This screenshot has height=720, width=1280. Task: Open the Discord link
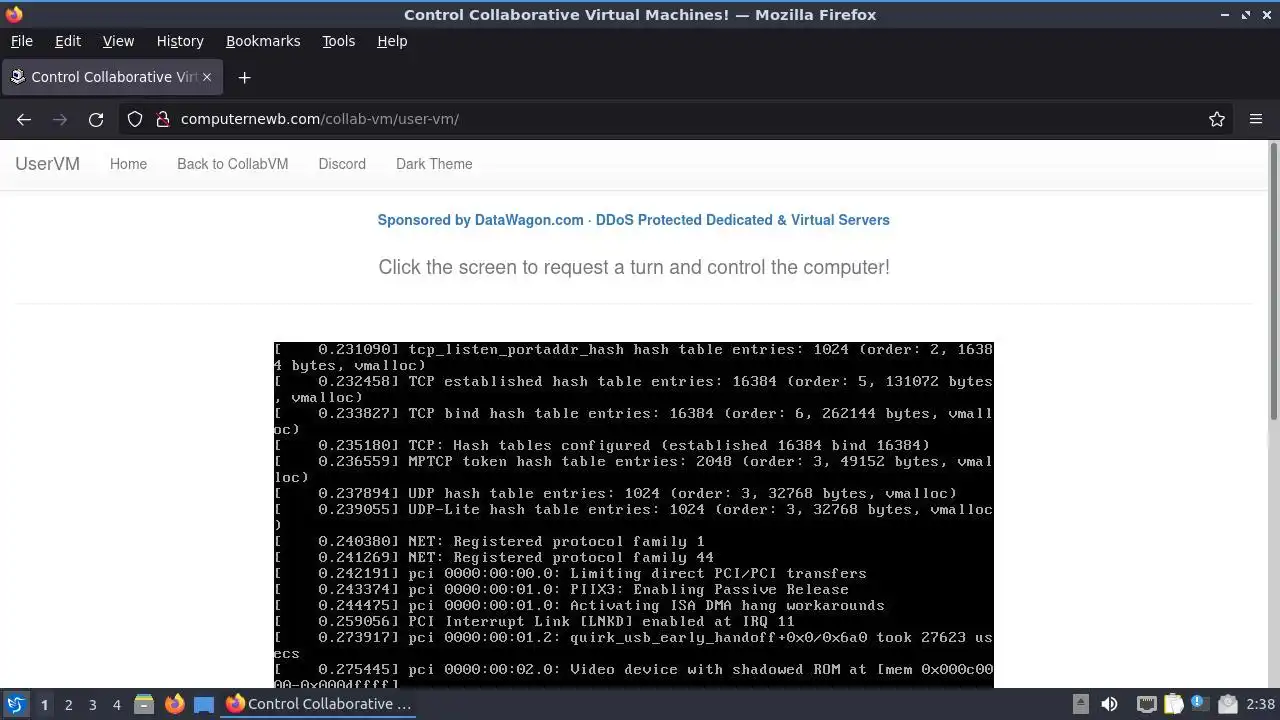342,164
